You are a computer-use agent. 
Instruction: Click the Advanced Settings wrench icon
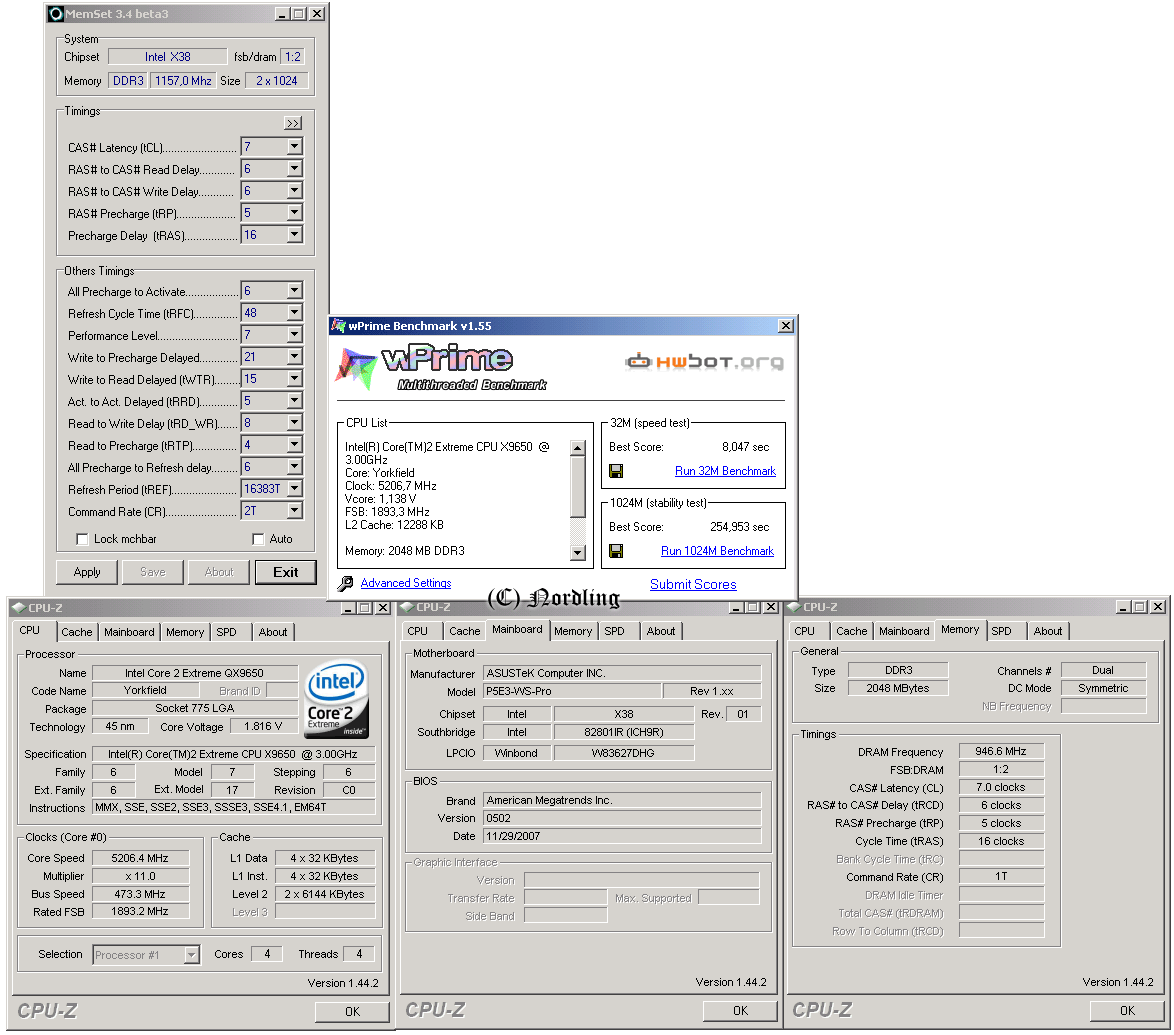coord(345,583)
